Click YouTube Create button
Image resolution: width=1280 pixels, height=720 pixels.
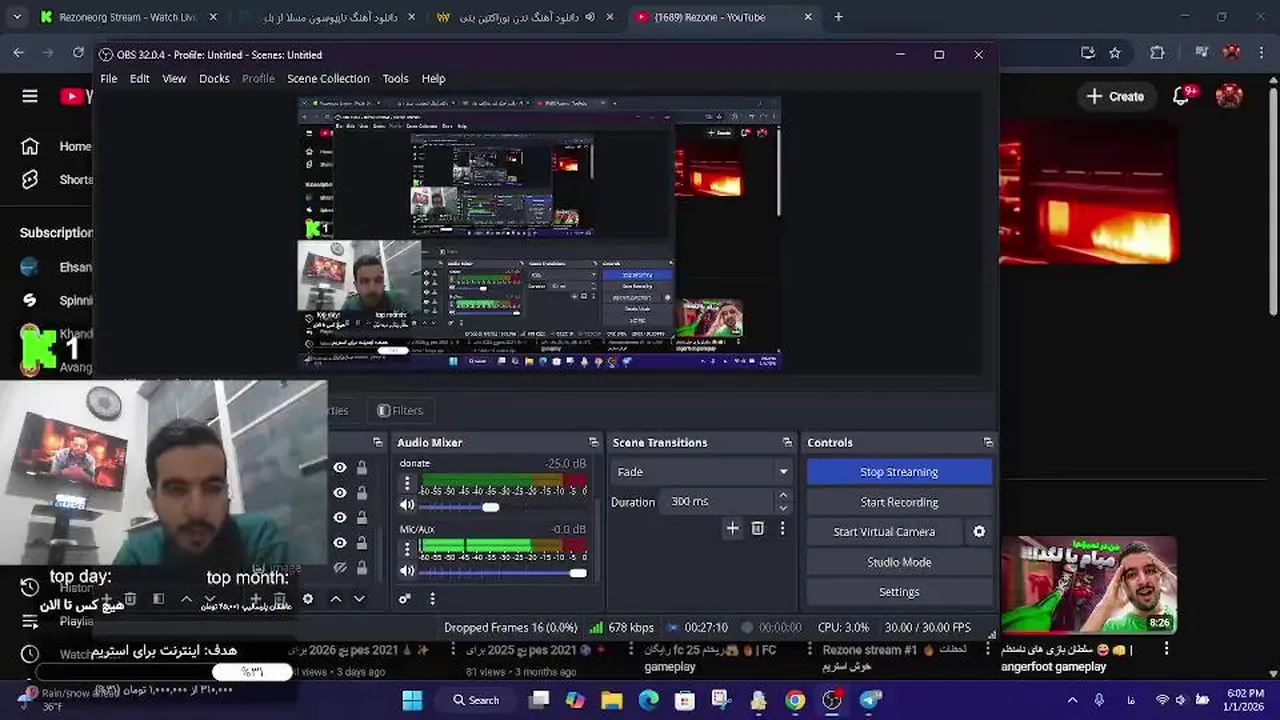tap(1115, 96)
